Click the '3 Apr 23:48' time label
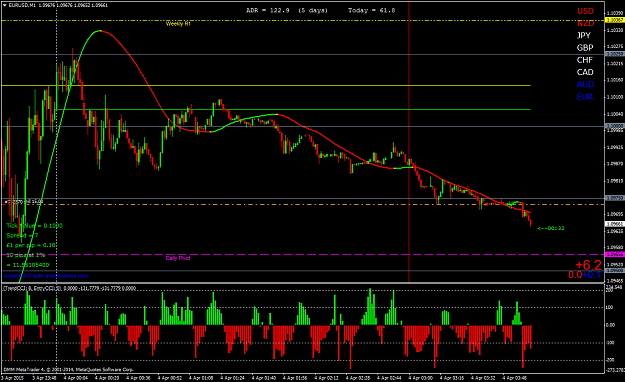The image size is (625, 382). [x=44, y=378]
